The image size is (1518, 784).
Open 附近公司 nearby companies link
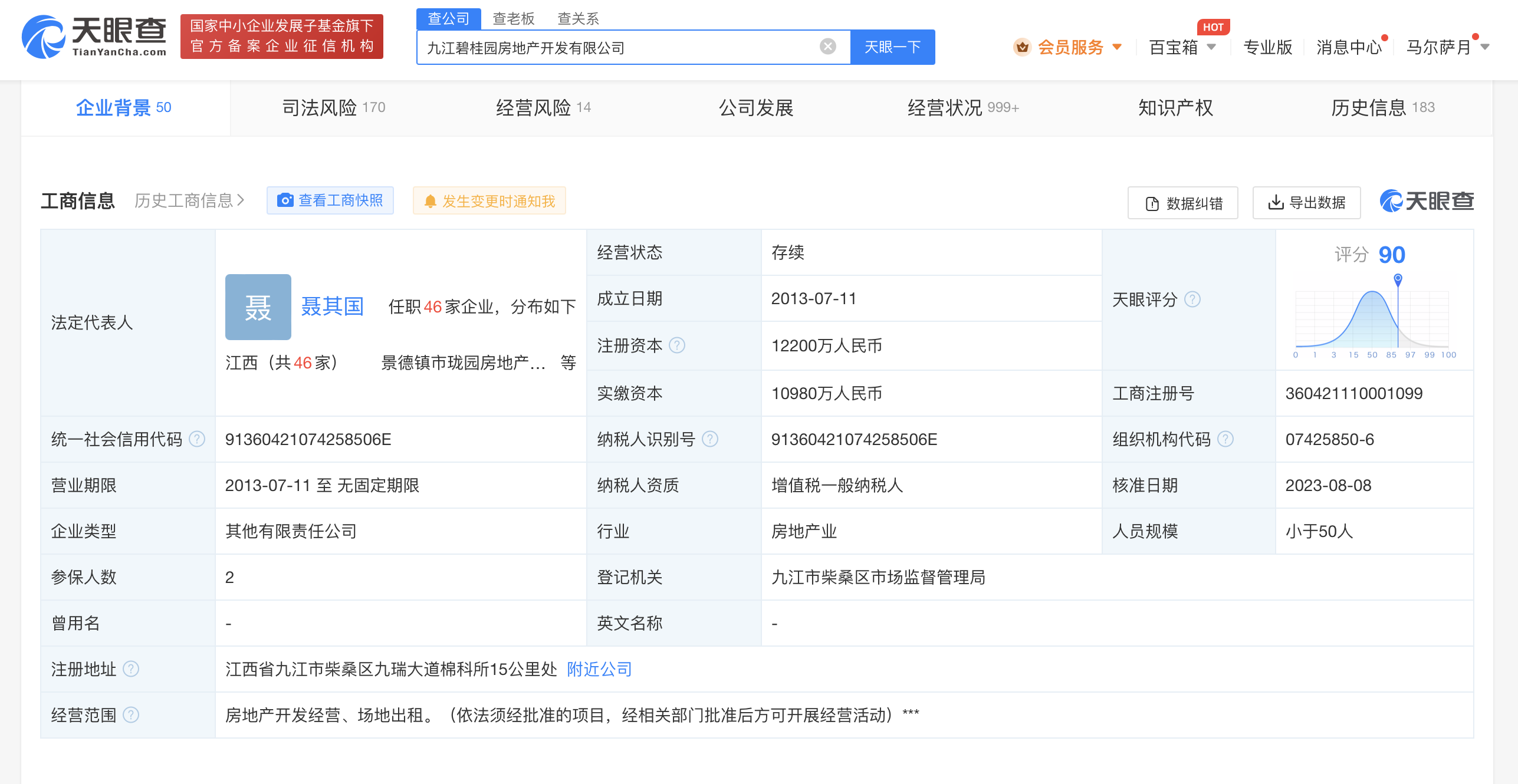click(x=598, y=669)
